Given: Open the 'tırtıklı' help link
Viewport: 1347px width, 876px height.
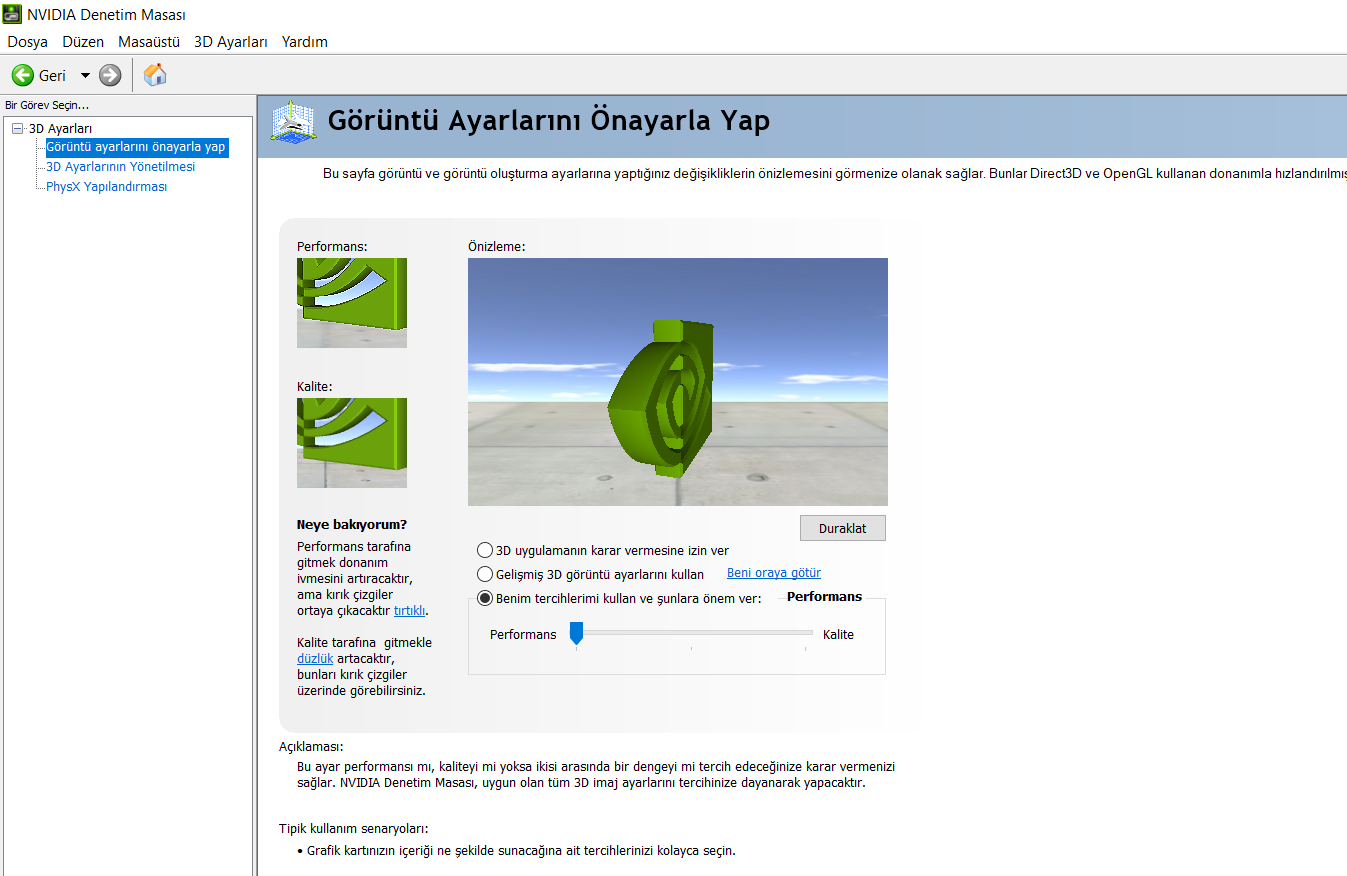Looking at the screenshot, I should (x=410, y=610).
